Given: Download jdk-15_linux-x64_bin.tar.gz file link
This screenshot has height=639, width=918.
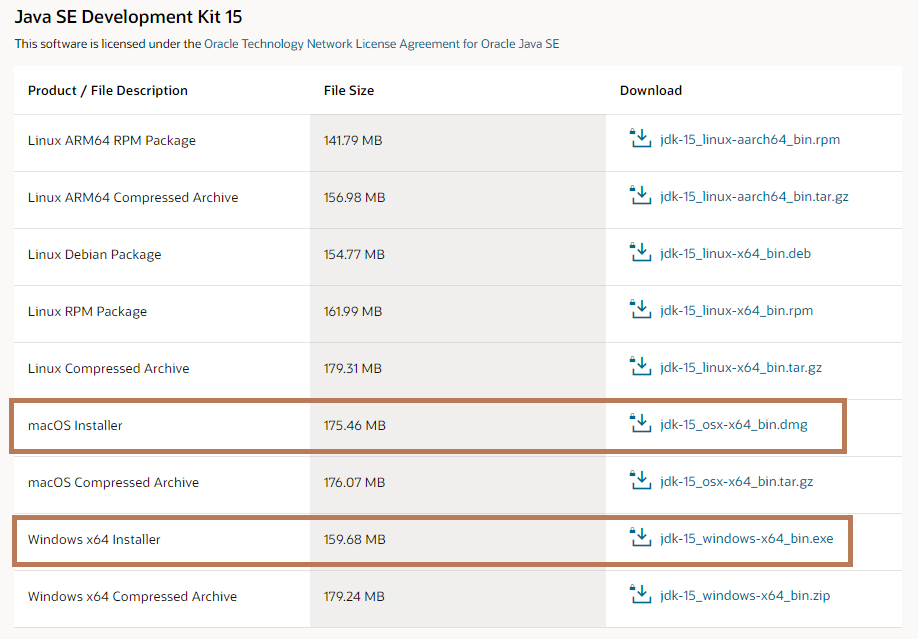Looking at the screenshot, I should pos(741,368).
